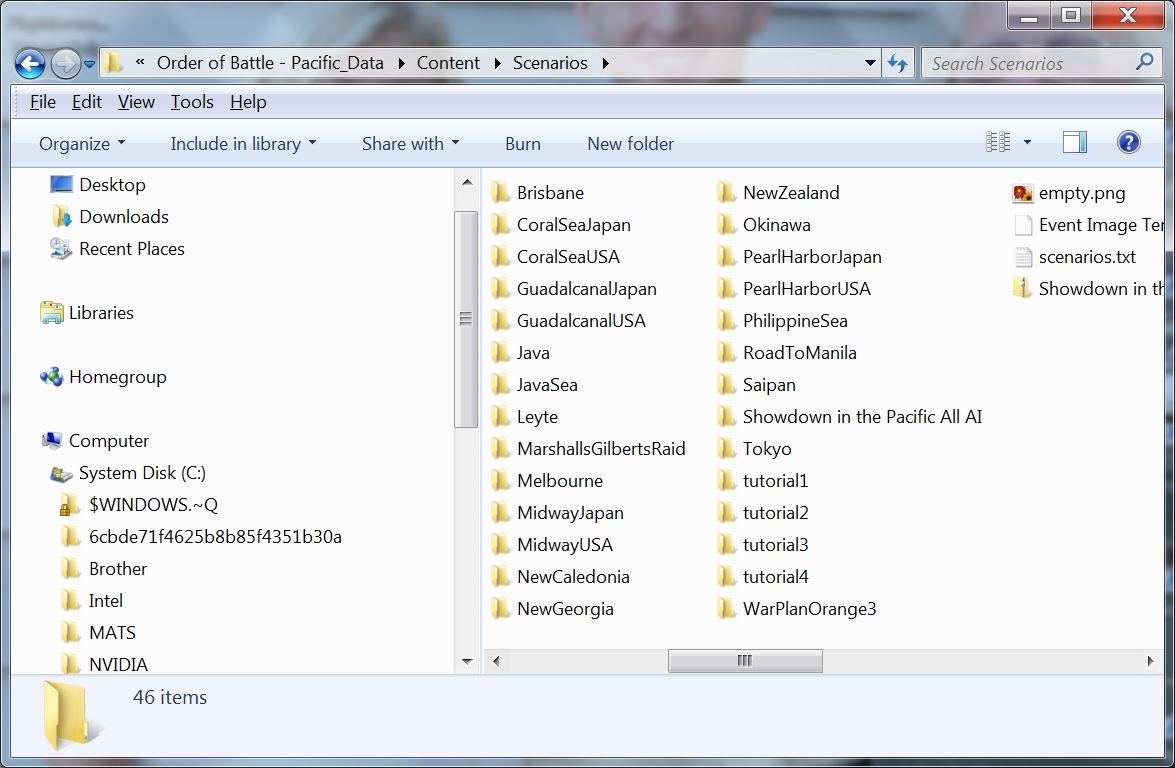Open the Include in library dropdown

click(x=243, y=144)
